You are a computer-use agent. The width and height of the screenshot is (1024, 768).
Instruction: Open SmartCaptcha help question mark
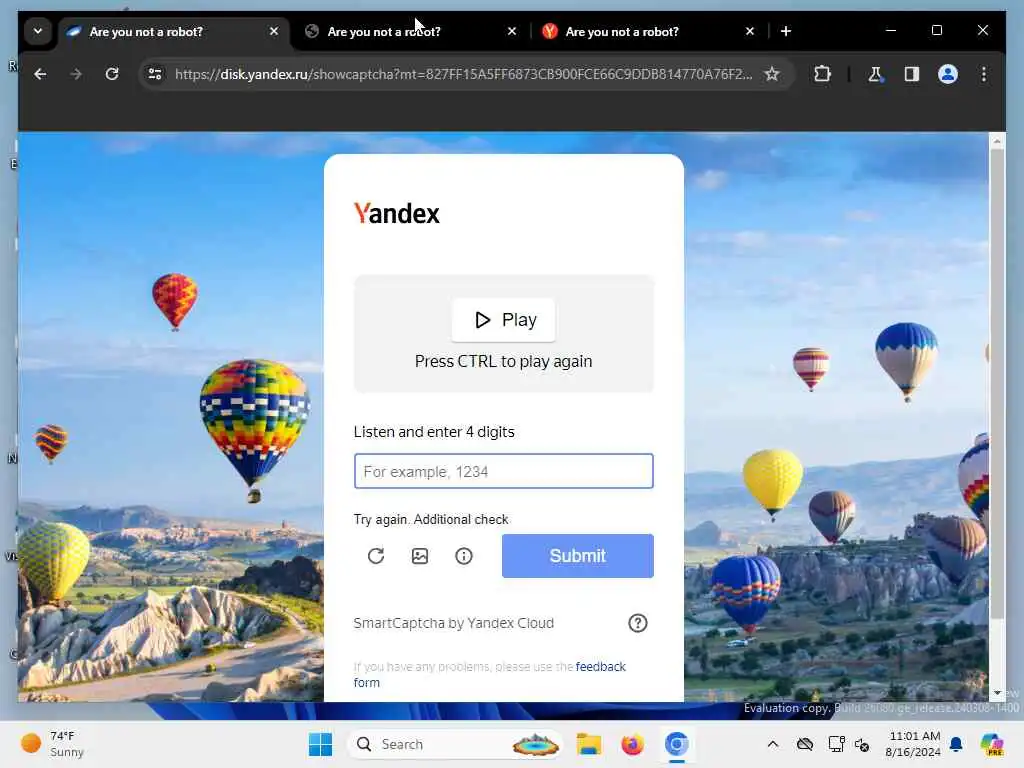point(637,623)
